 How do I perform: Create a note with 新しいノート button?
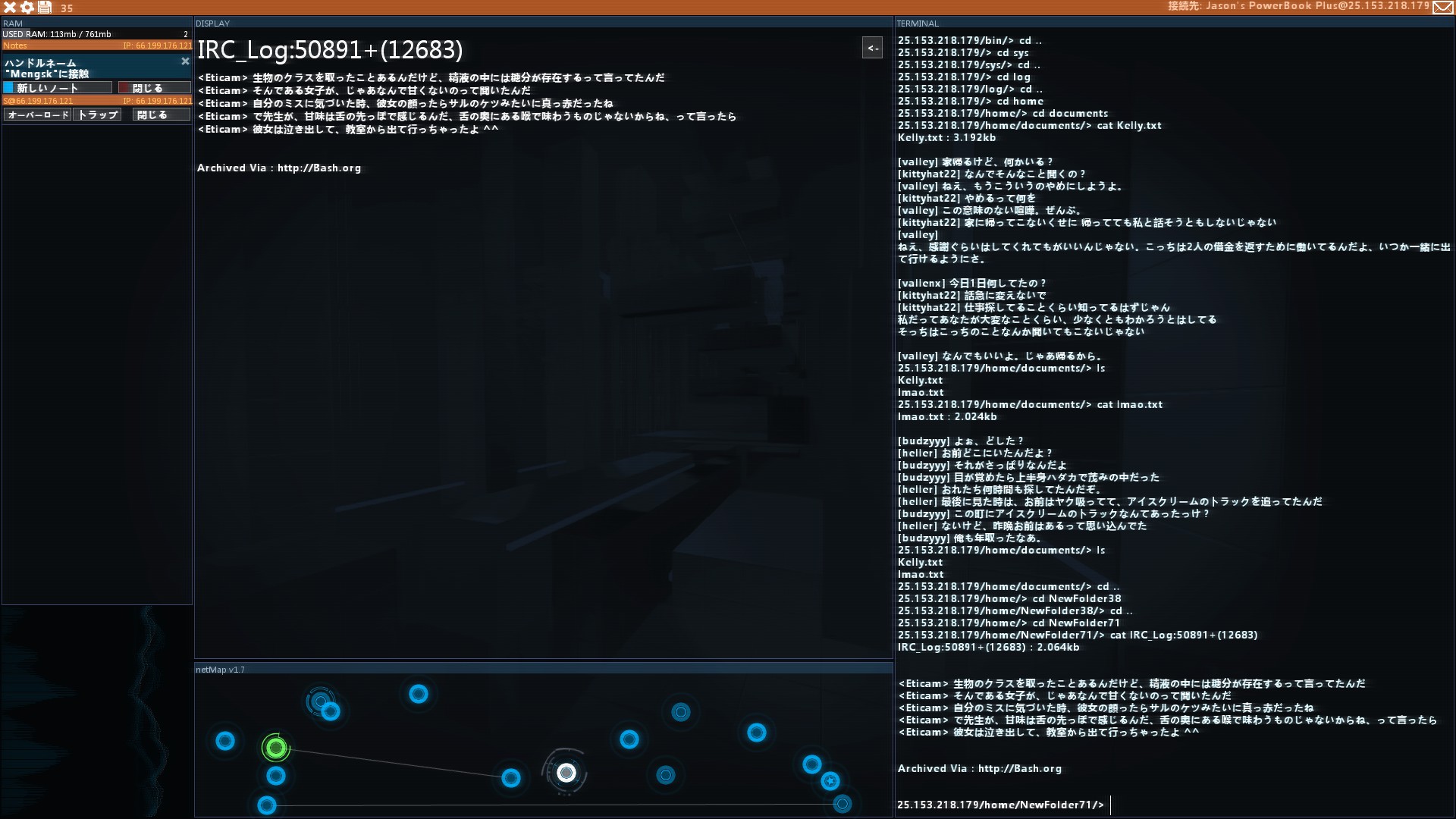[x=57, y=88]
